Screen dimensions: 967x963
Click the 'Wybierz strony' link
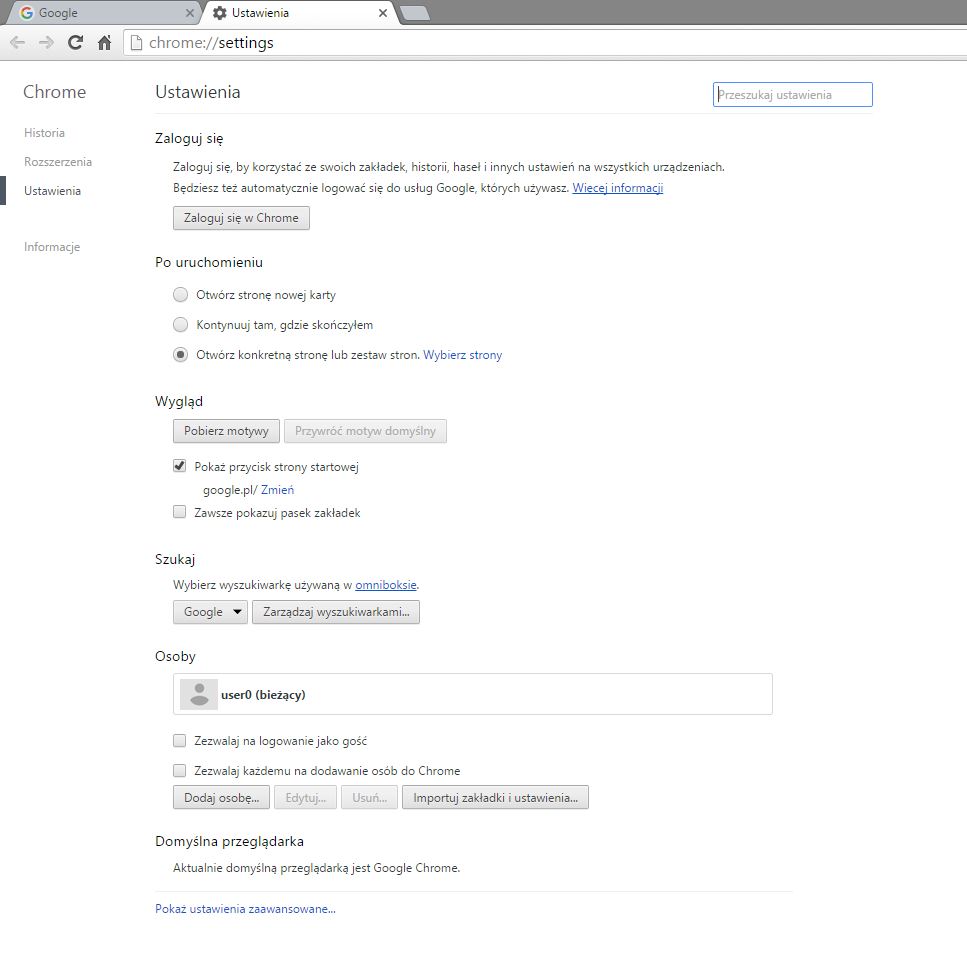tap(463, 355)
